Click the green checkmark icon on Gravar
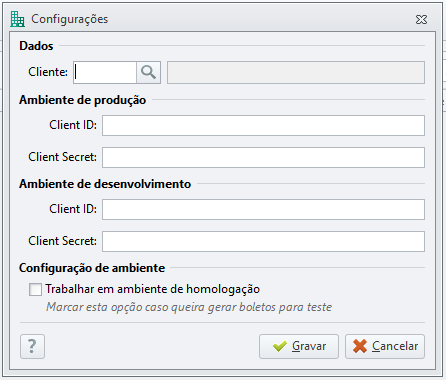This screenshot has height=380, width=446. click(x=280, y=346)
